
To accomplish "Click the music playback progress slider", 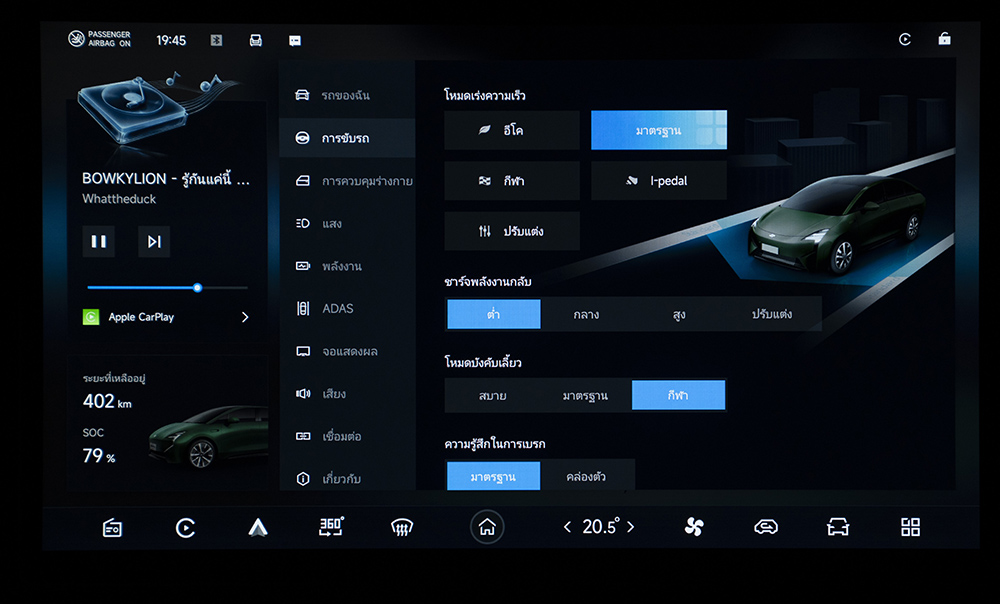I will [x=167, y=288].
